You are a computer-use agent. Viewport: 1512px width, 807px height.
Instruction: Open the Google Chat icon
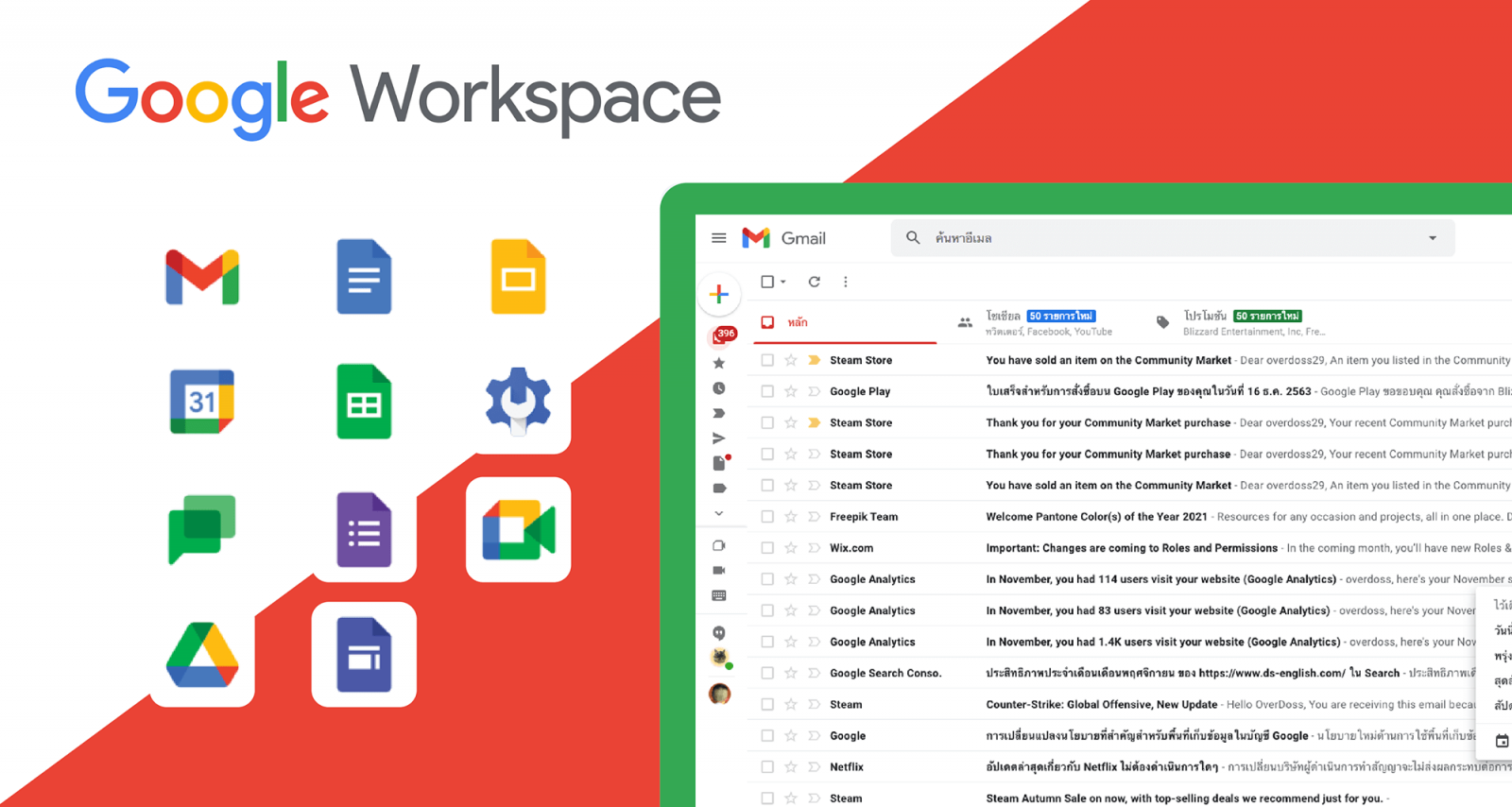(x=202, y=529)
